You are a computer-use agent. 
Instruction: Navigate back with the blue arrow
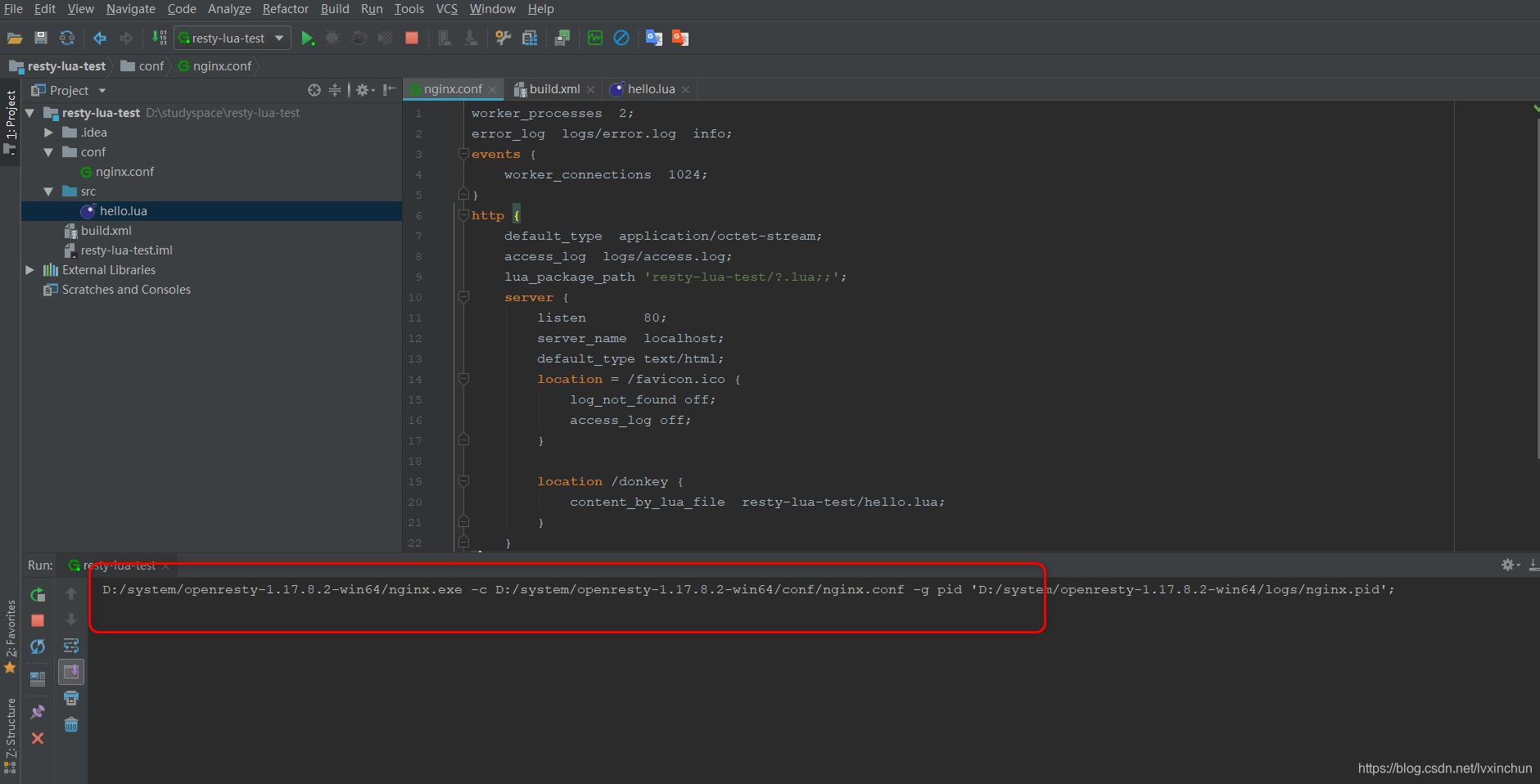100,38
